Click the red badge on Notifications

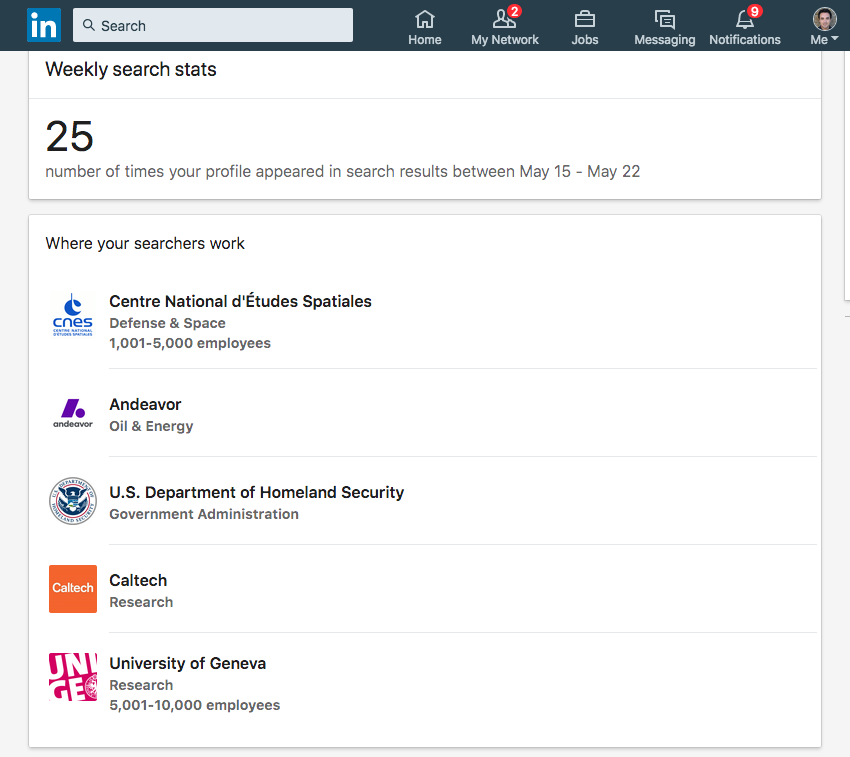point(755,11)
